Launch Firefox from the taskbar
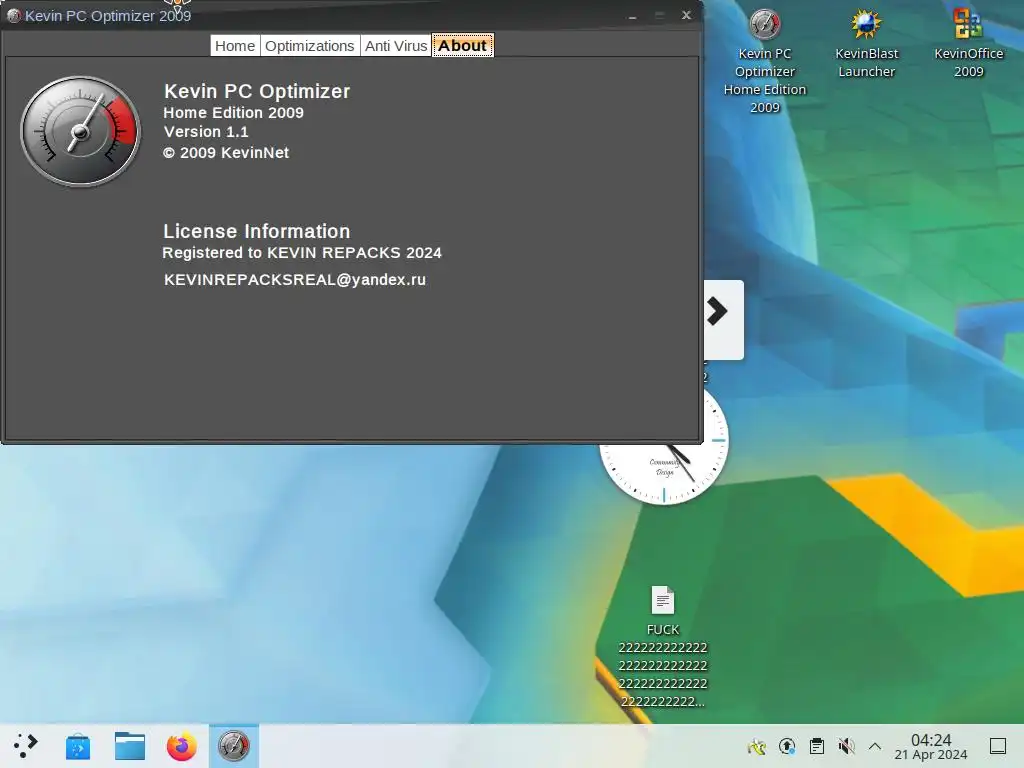The image size is (1024, 768). [x=182, y=746]
